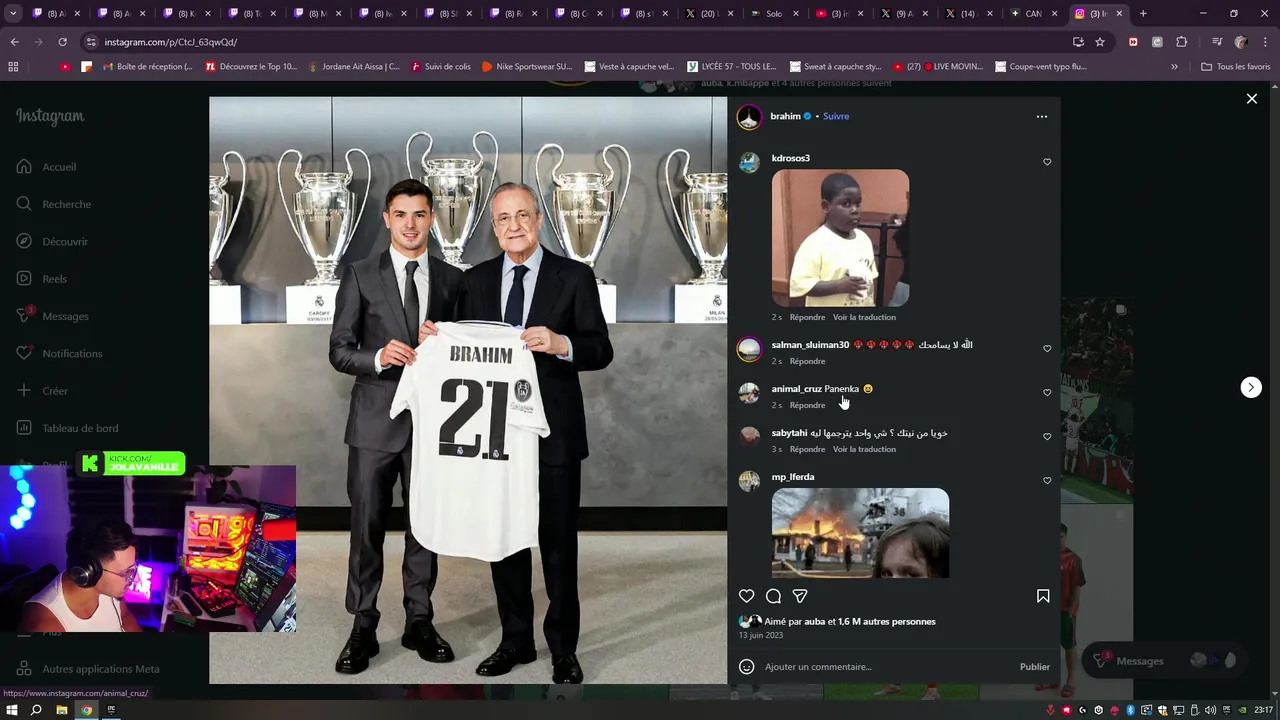1280x720 pixels.
Task: Open mp_lferda's burning house image
Action: 860,533
